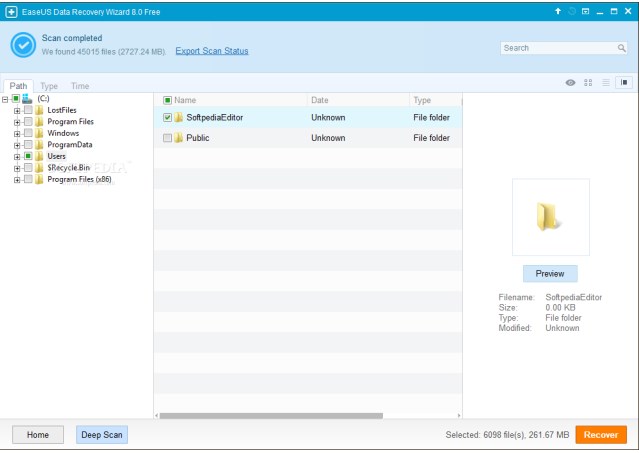This screenshot has height=453, width=639.
Task: Check the Windows folder checkbox
Action: [x=28, y=133]
